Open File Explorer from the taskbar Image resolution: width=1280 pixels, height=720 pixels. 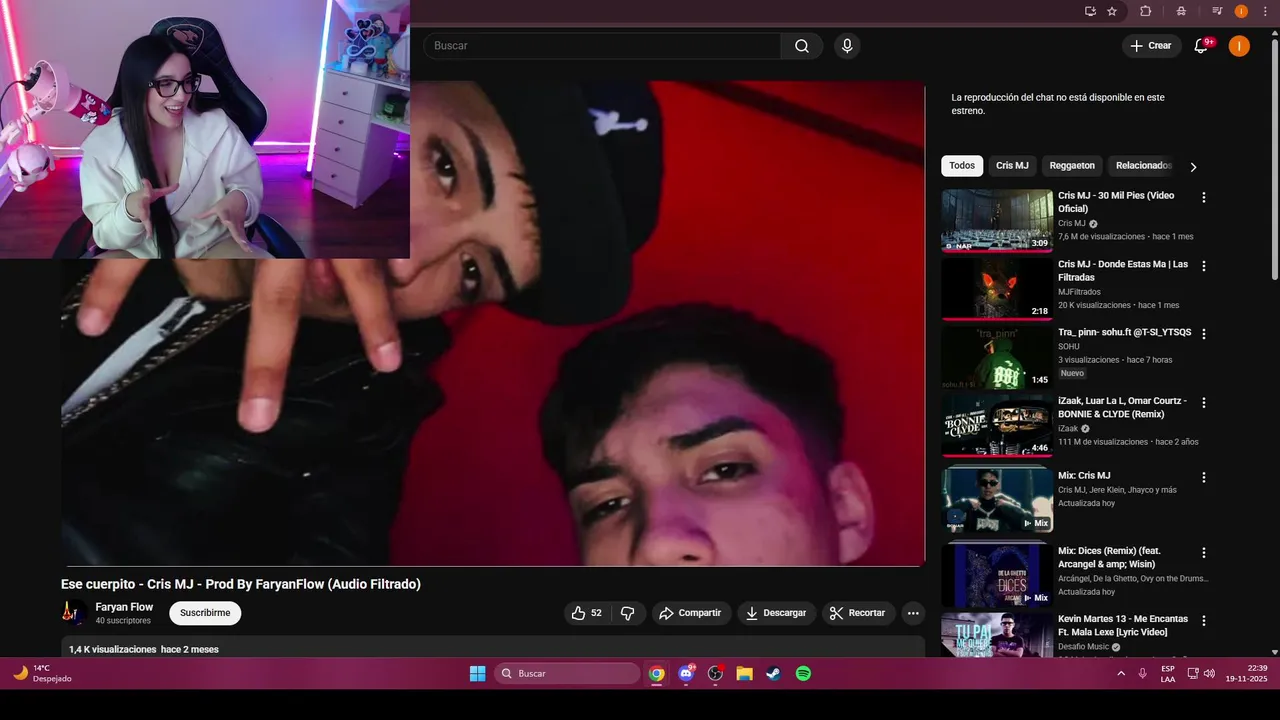pyautogui.click(x=744, y=674)
